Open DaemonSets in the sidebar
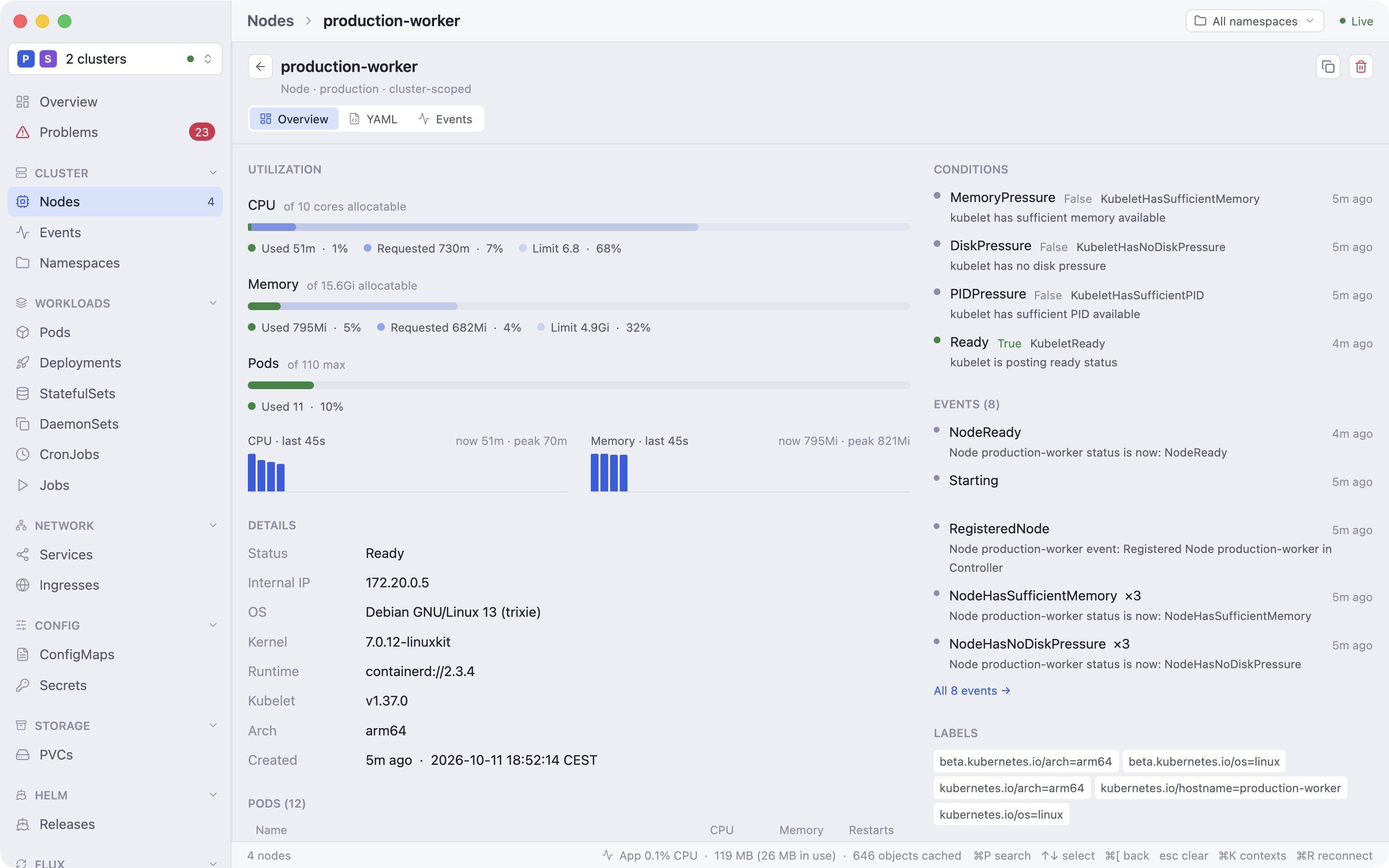Image resolution: width=1389 pixels, height=868 pixels. click(115, 424)
